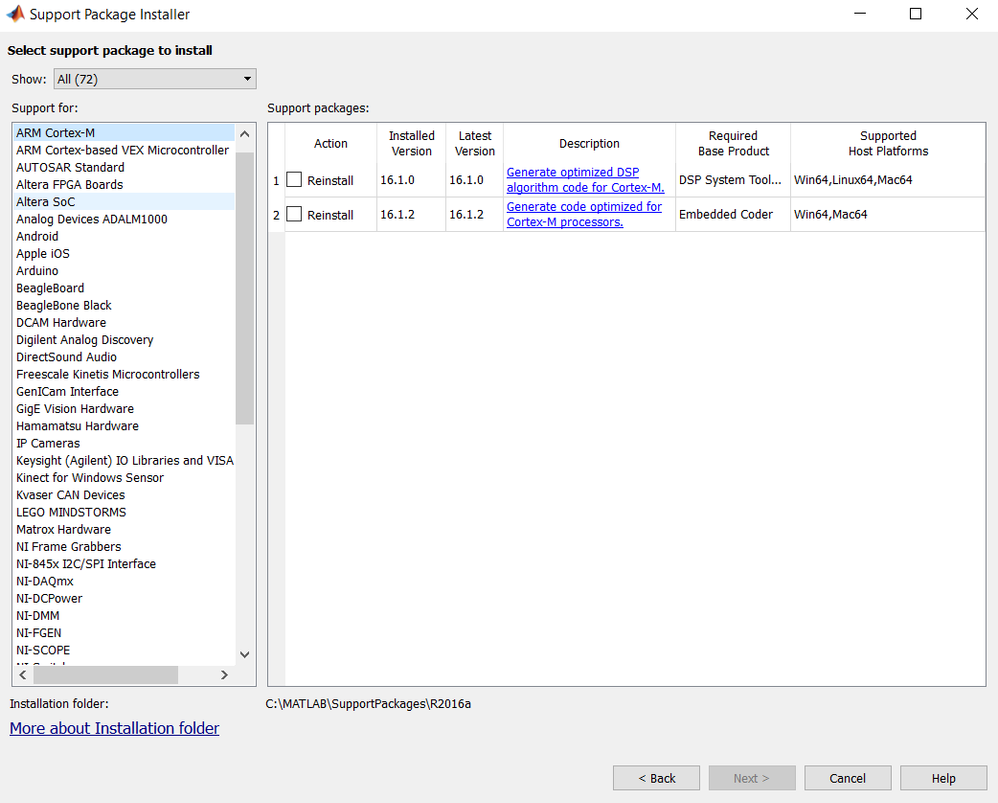Select AUTOSAR Standard in the list
This screenshot has height=803, width=998.
[x=124, y=167]
